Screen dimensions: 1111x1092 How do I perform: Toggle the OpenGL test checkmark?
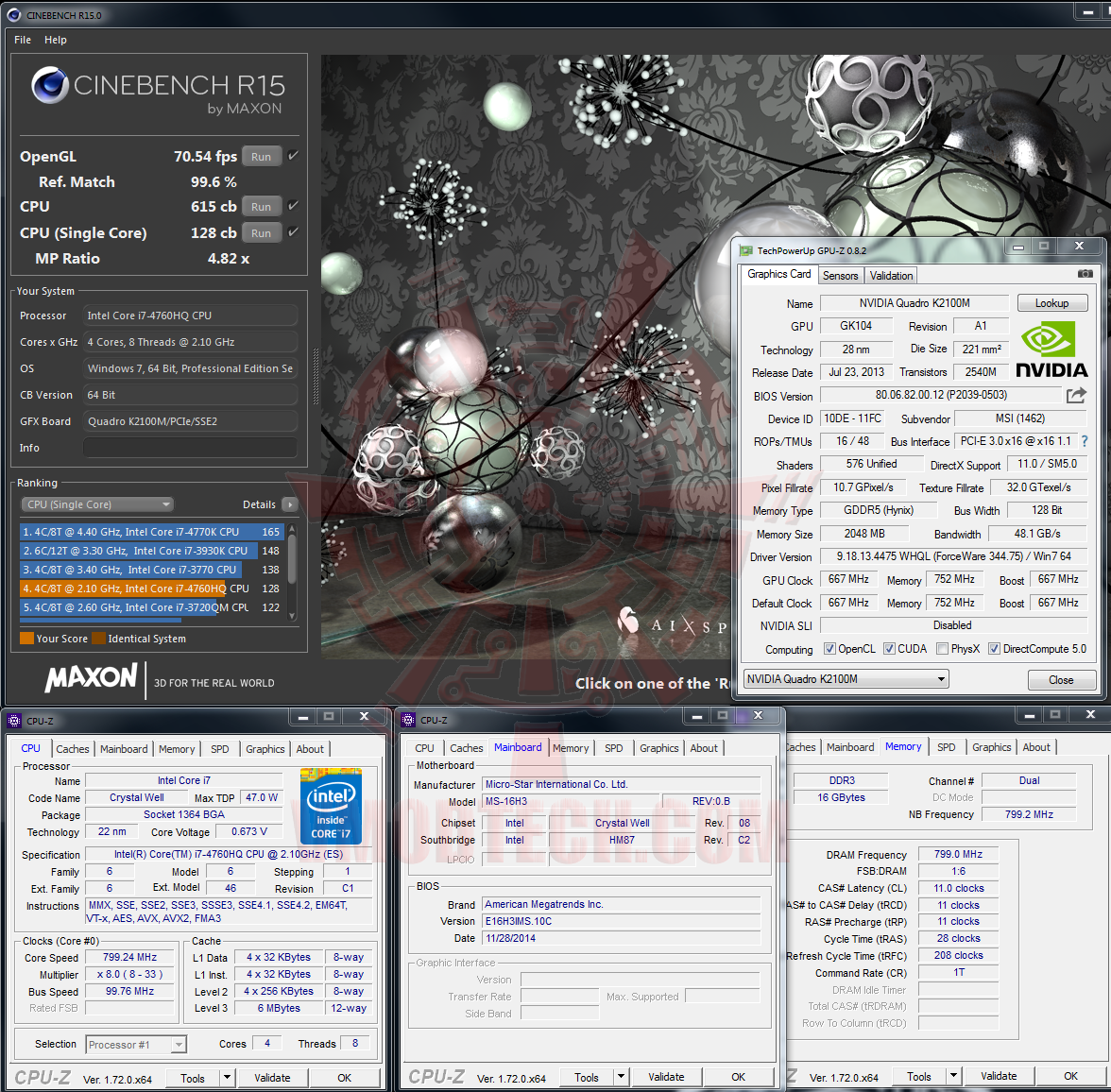(x=293, y=155)
